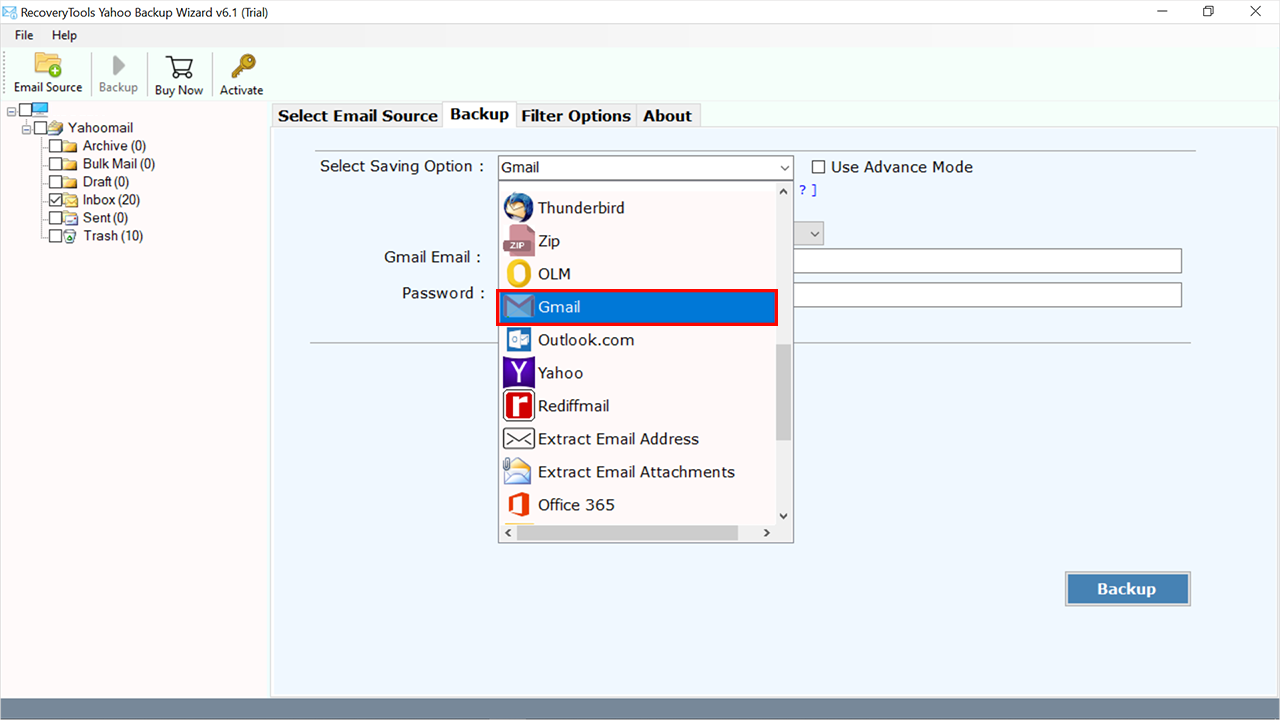Switch to Select Email Source tab

pyautogui.click(x=358, y=116)
